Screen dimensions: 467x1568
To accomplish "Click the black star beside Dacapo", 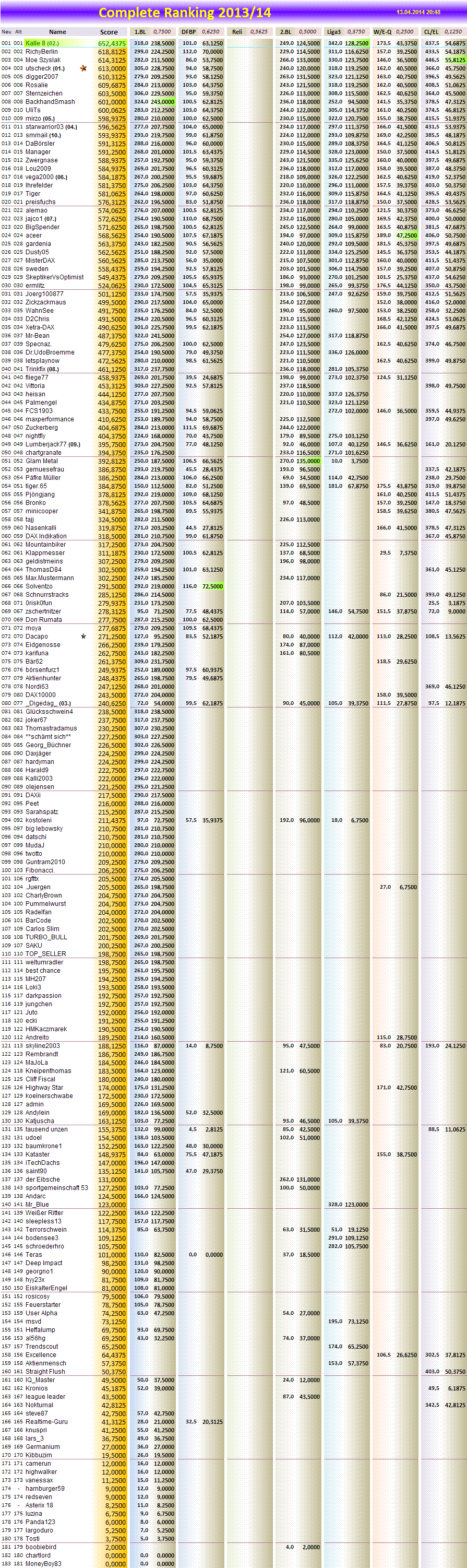I will coord(83,636).
